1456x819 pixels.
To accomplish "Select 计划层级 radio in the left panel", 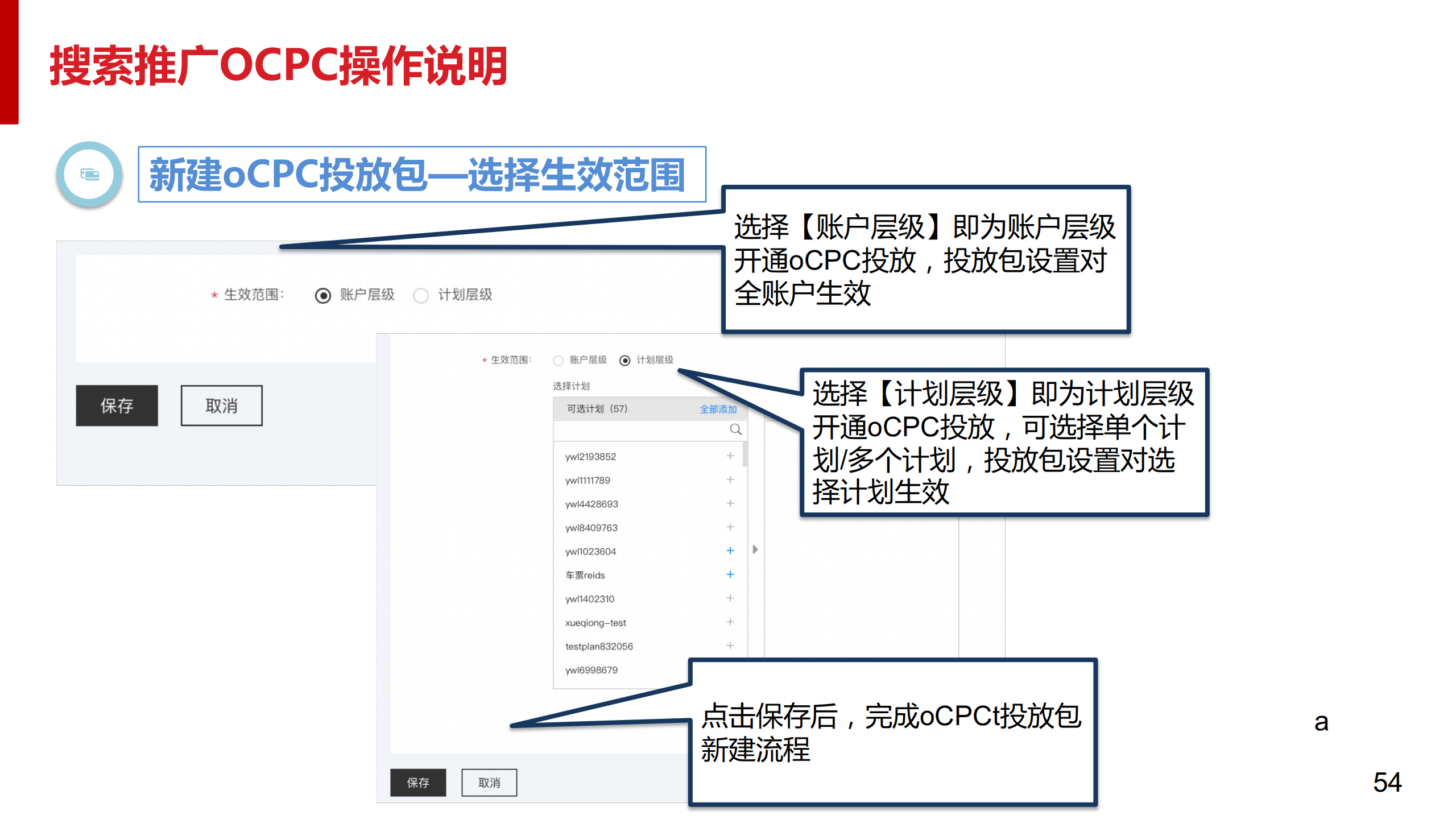I will coord(421,295).
